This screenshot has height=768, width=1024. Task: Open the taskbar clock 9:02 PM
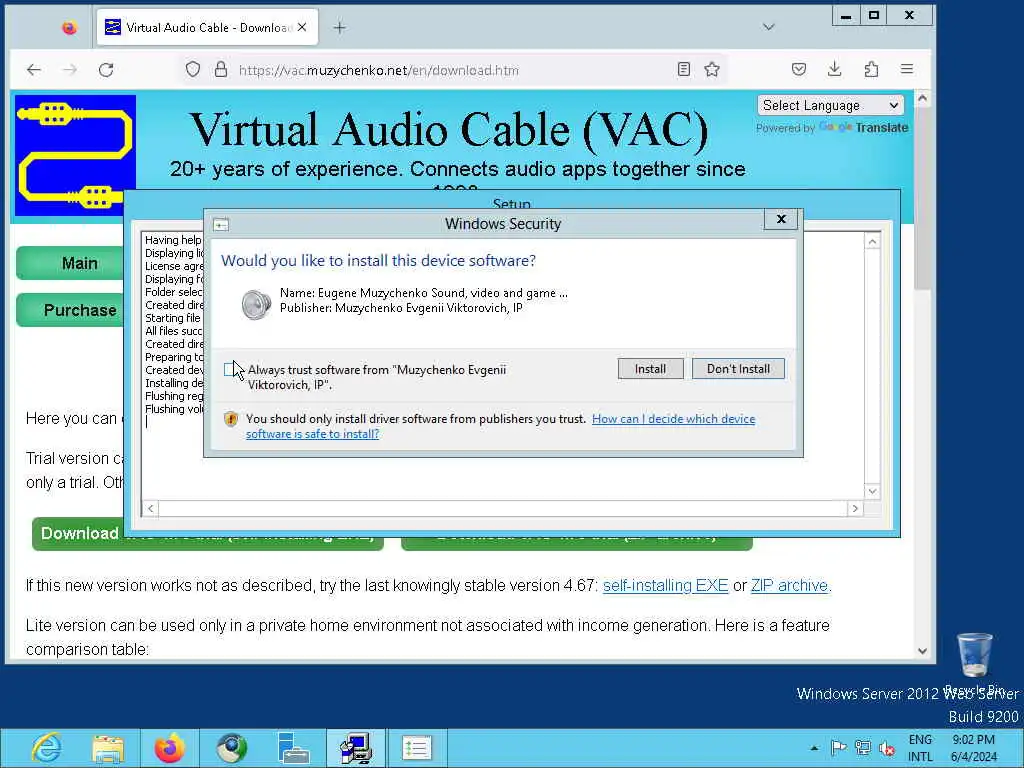point(974,748)
